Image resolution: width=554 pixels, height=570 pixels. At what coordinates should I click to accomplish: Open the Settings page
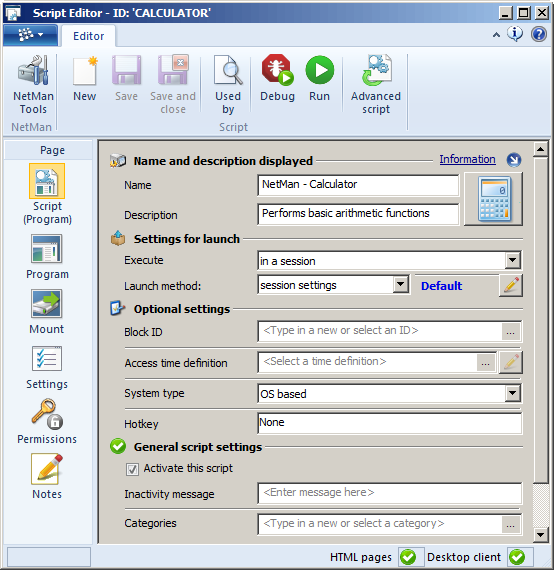coord(47,367)
